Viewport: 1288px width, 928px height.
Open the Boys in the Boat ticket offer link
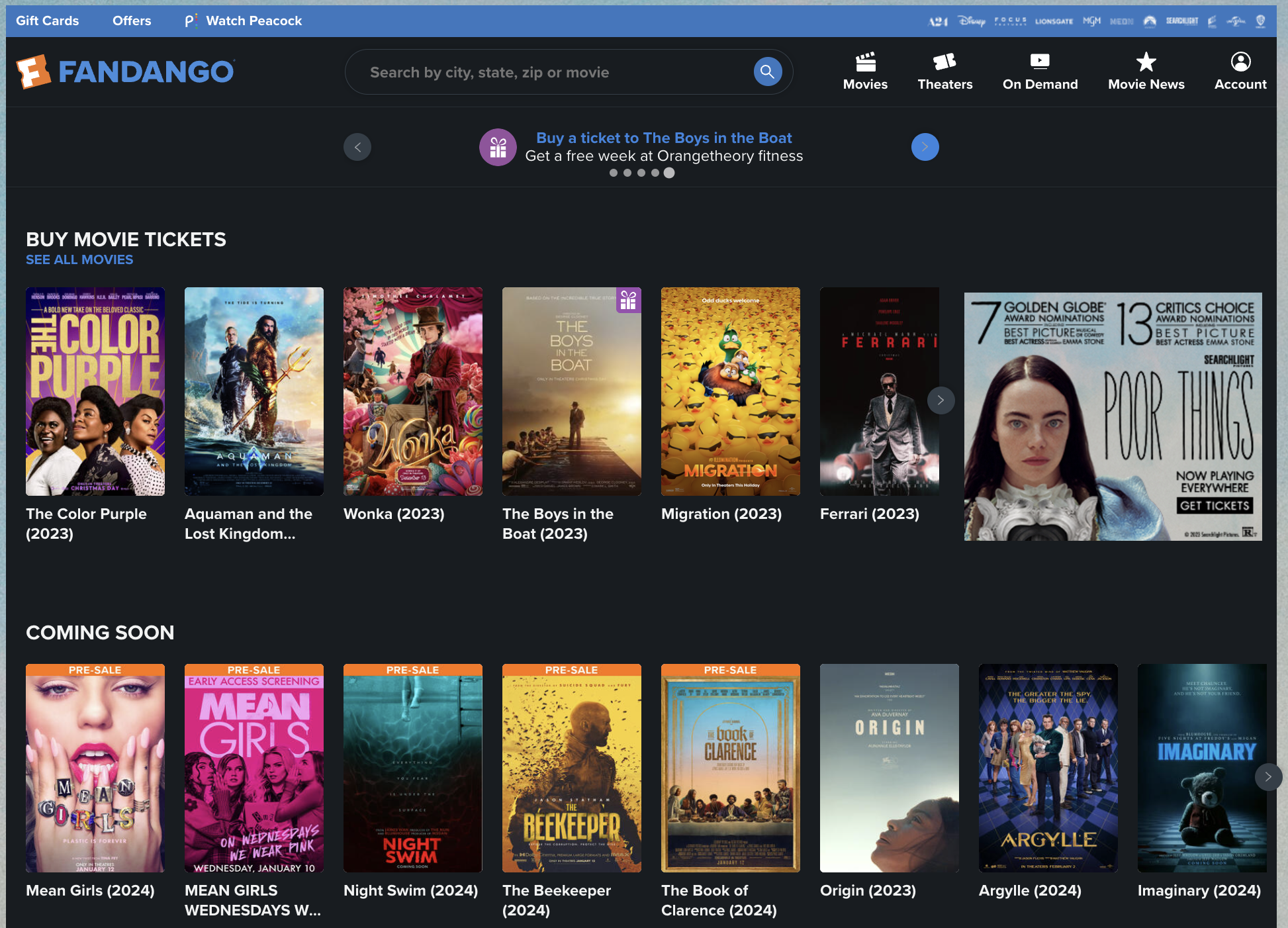pos(664,138)
